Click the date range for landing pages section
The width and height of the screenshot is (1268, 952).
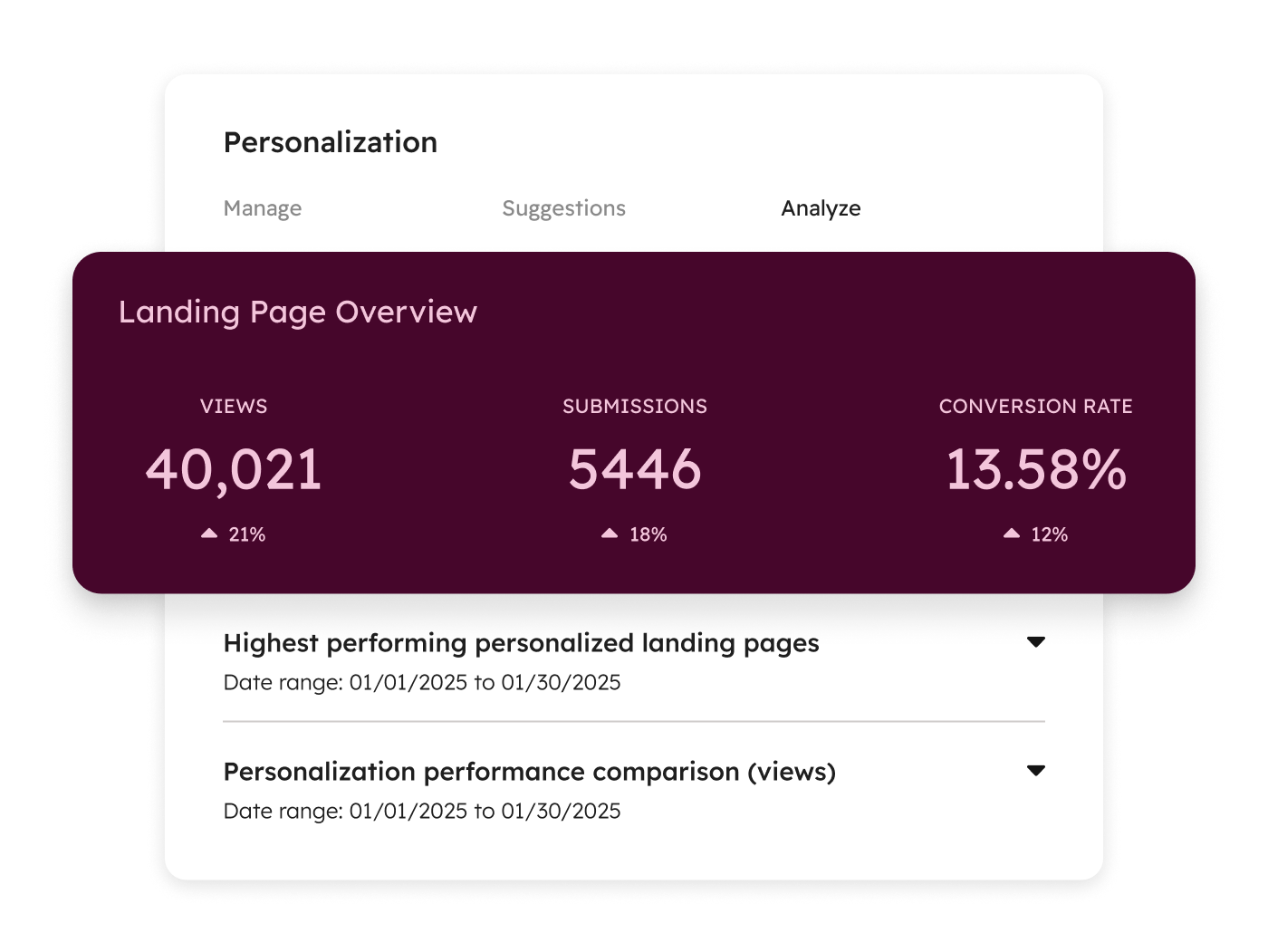point(422,683)
